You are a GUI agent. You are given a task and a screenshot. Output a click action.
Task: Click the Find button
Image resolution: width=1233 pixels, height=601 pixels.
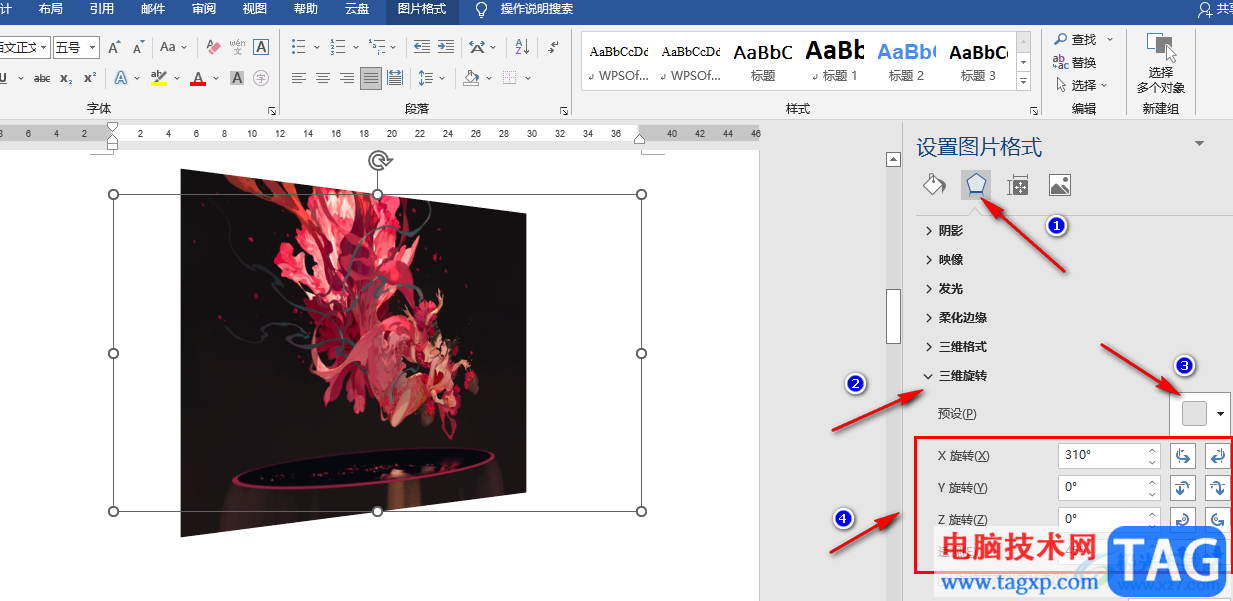(1076, 39)
